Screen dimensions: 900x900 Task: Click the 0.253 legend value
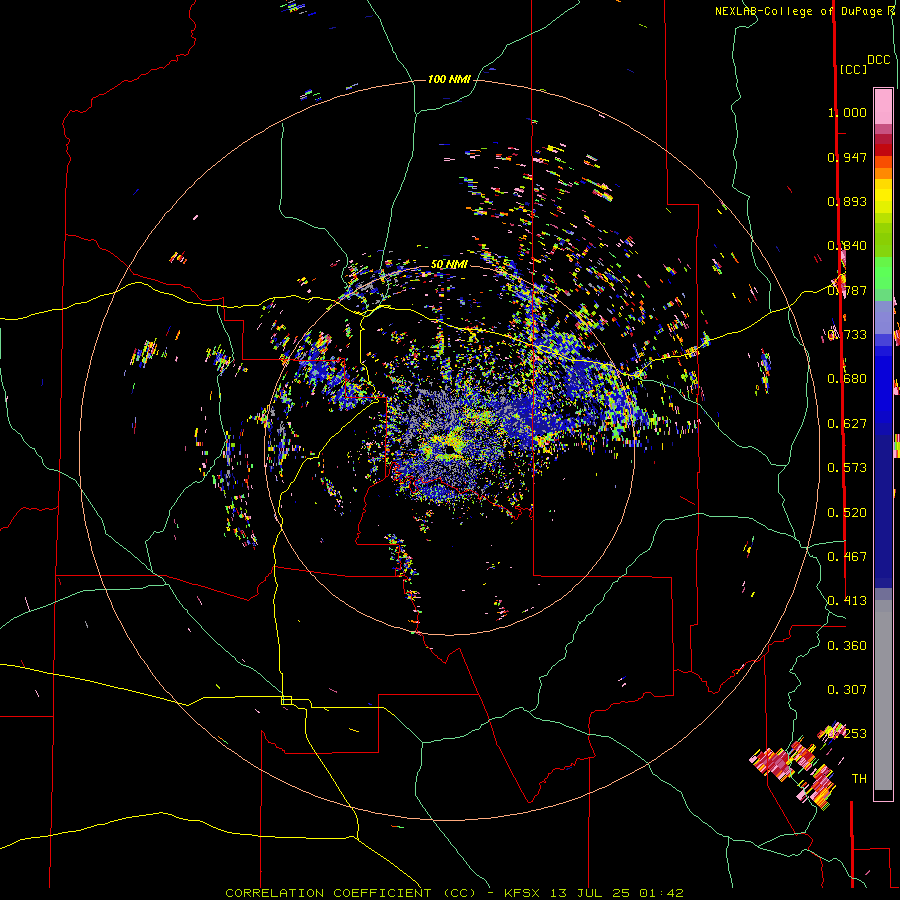[x=847, y=734]
